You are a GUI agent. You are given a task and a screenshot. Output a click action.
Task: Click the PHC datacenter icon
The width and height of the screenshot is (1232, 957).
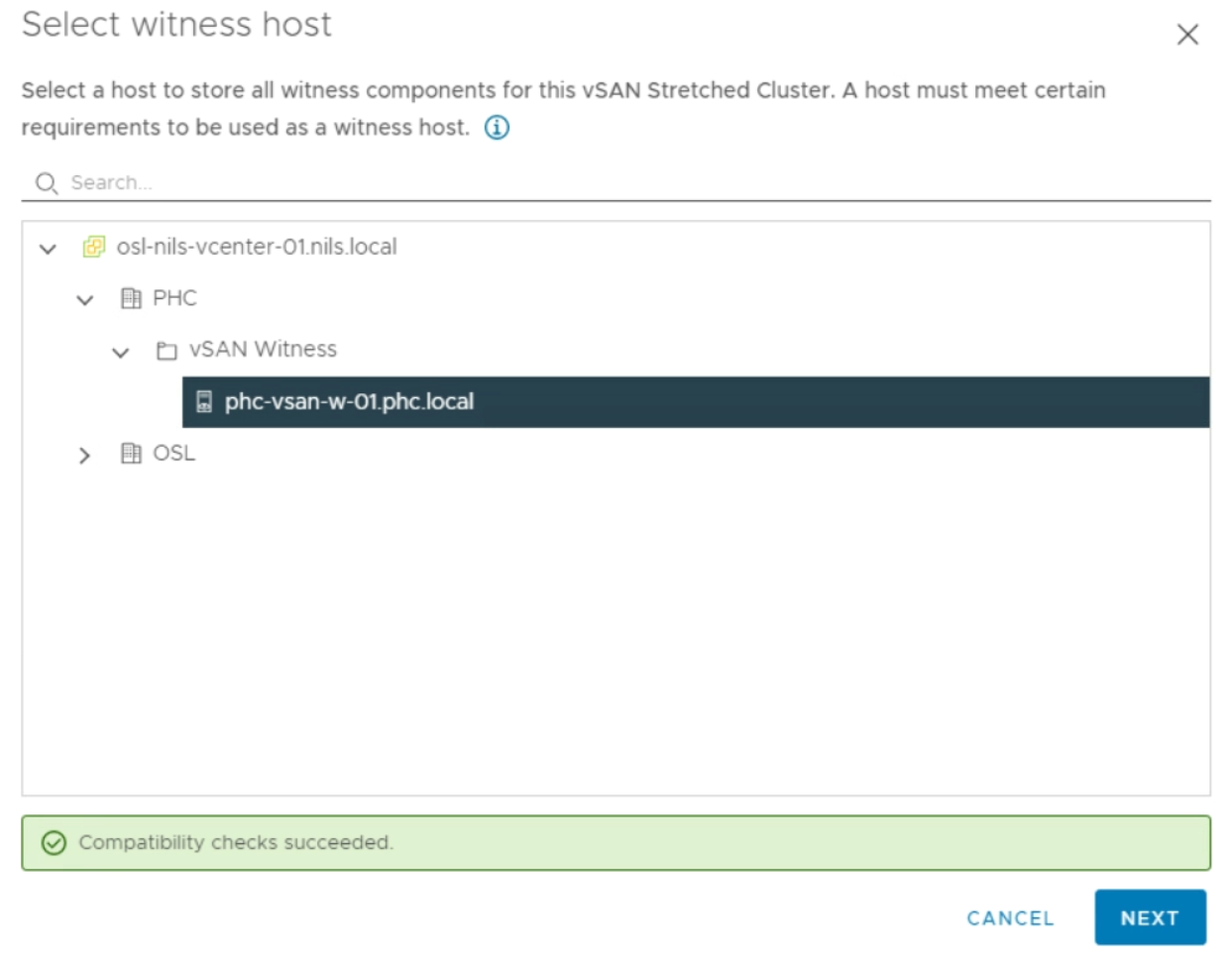(131, 298)
